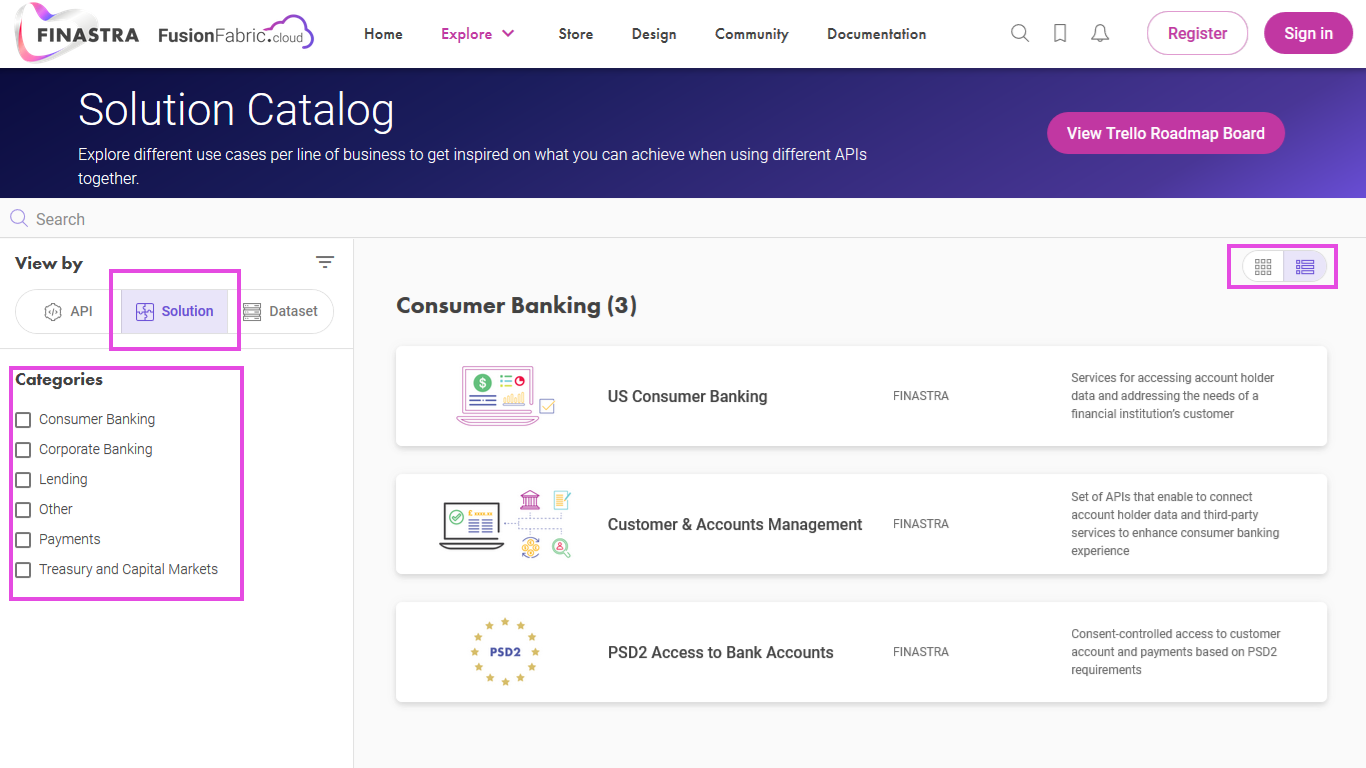Switch to list view layout icon
This screenshot has width=1366, height=768.
[1305, 267]
